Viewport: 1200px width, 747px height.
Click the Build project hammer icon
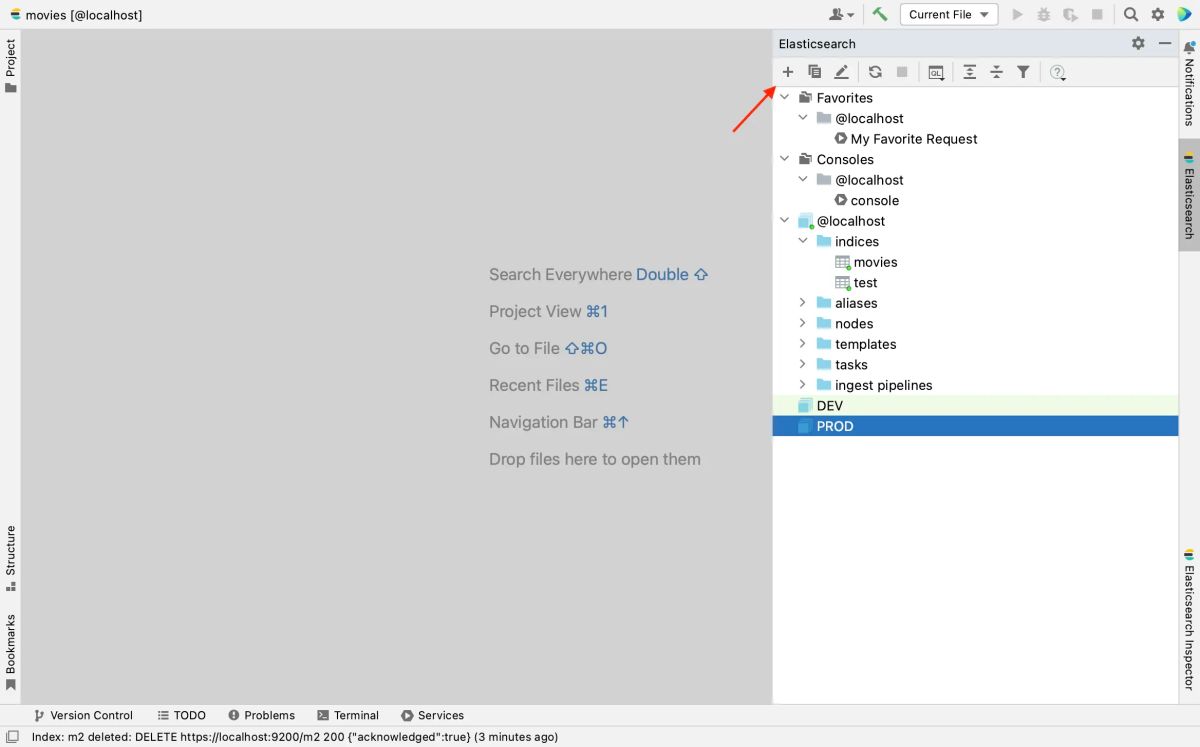pos(880,14)
